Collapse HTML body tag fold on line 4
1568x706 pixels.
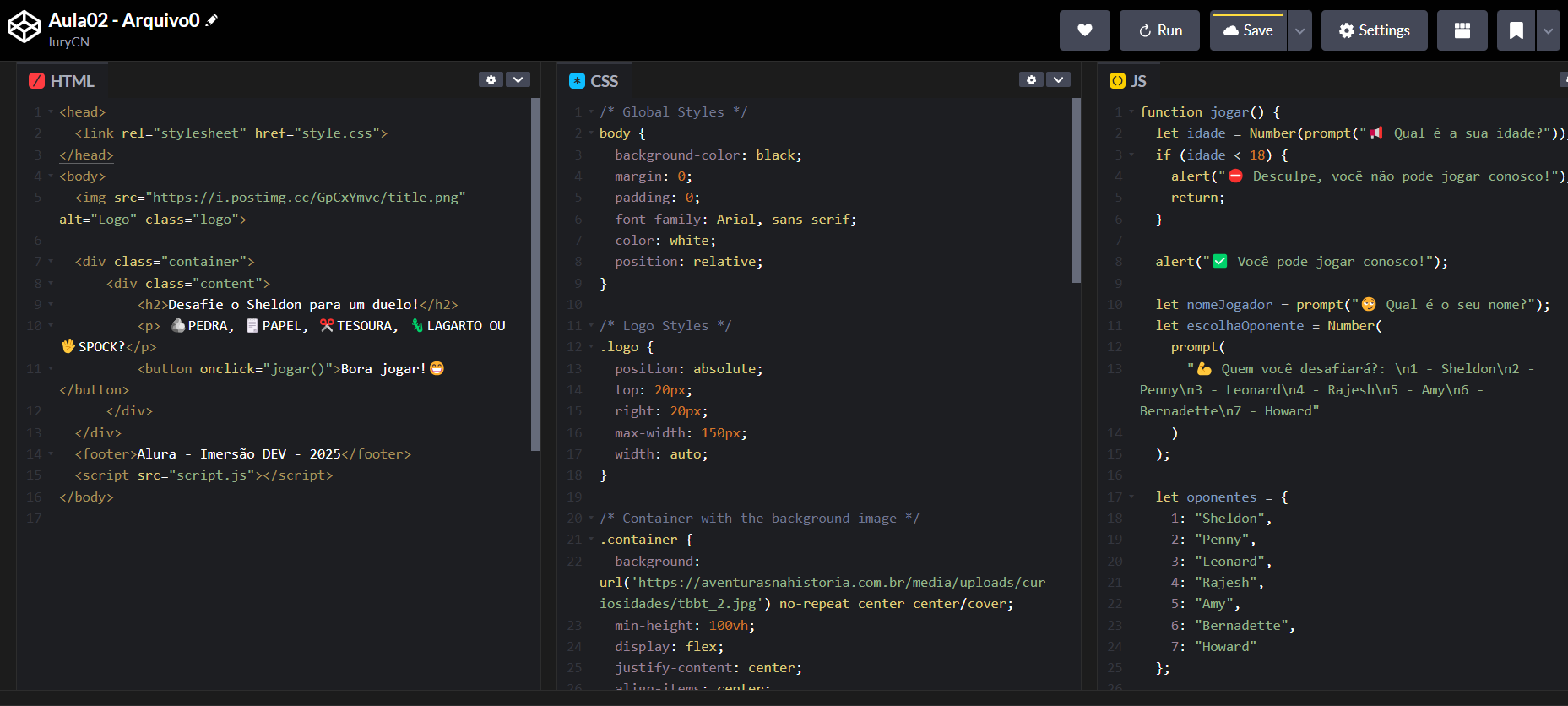(51, 176)
